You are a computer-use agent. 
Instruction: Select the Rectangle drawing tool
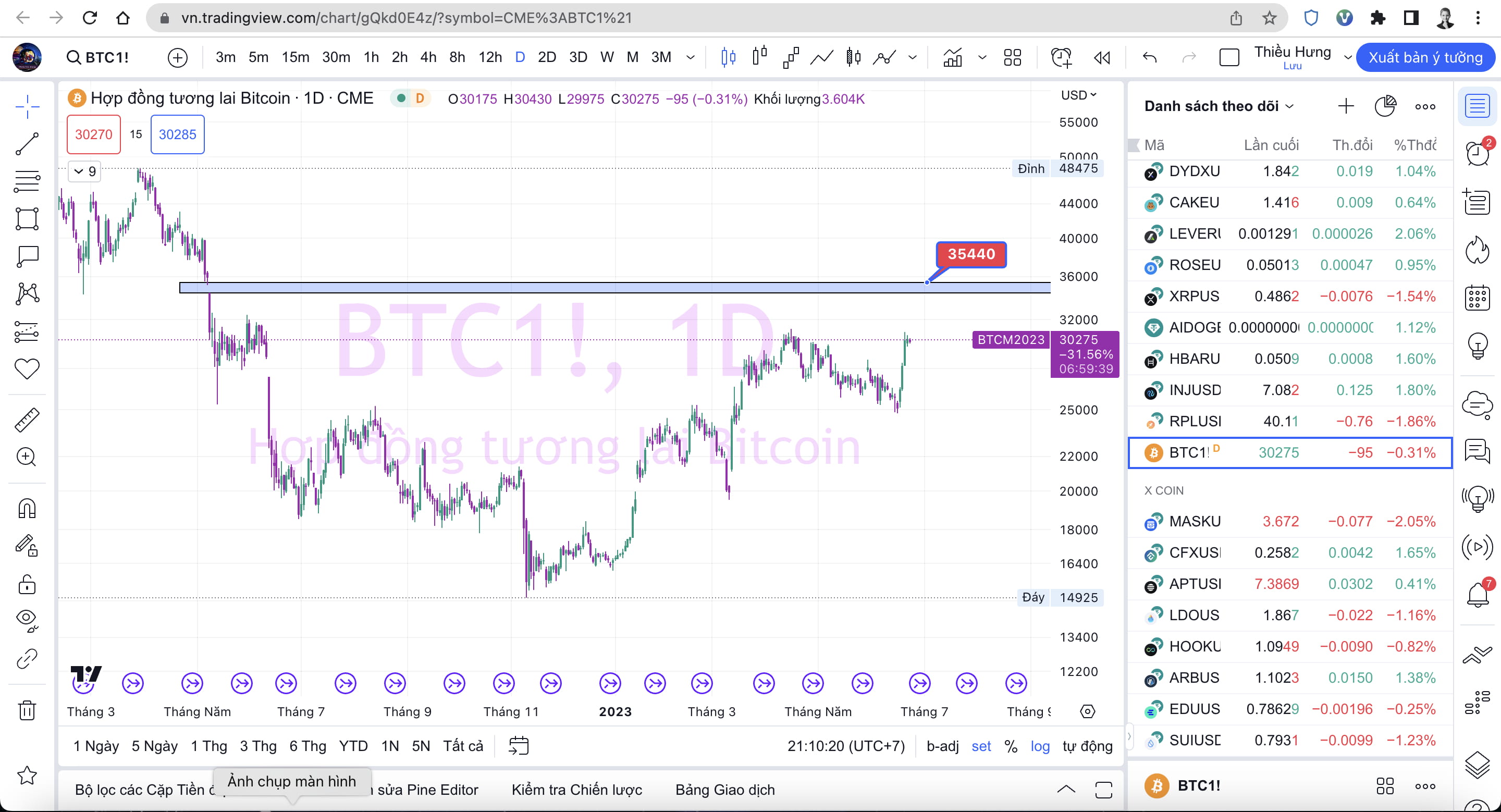click(27, 218)
